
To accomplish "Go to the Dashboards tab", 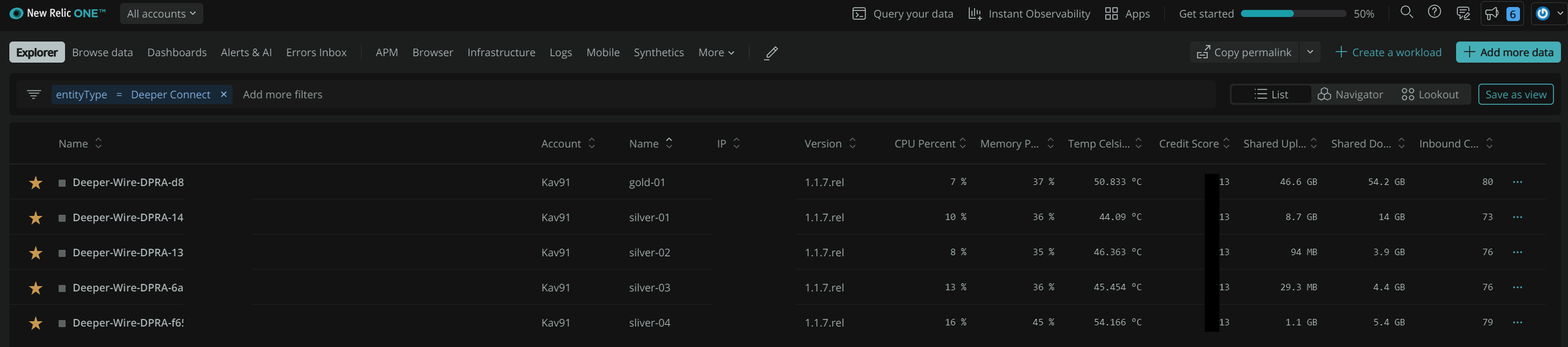I will pos(176,53).
